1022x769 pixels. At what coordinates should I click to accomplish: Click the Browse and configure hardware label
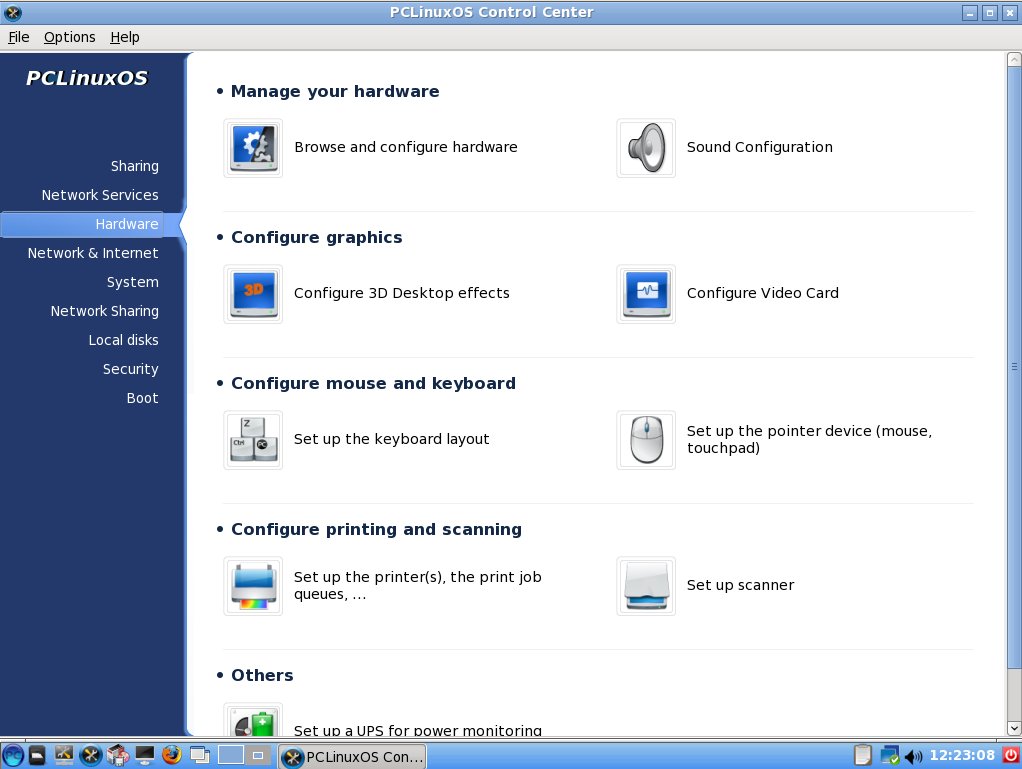coord(405,147)
